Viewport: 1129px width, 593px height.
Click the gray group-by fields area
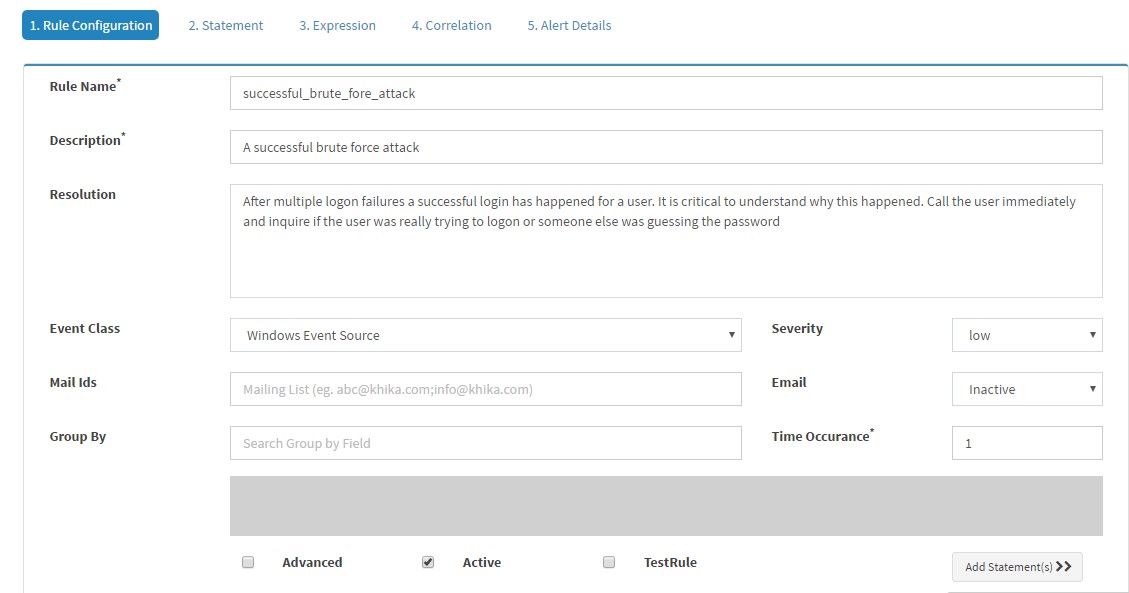point(666,506)
